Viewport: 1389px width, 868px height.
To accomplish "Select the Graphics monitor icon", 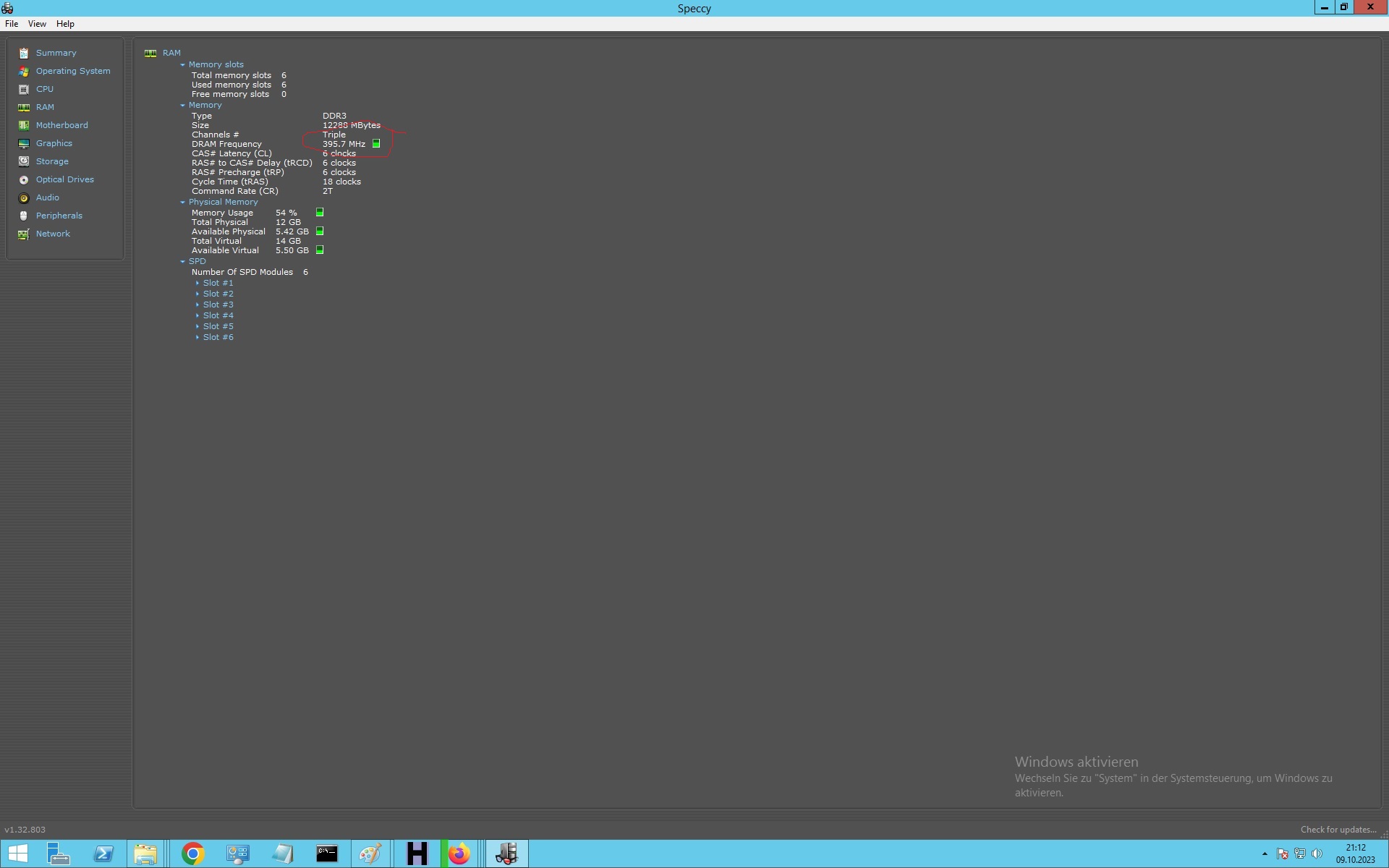I will point(24,143).
